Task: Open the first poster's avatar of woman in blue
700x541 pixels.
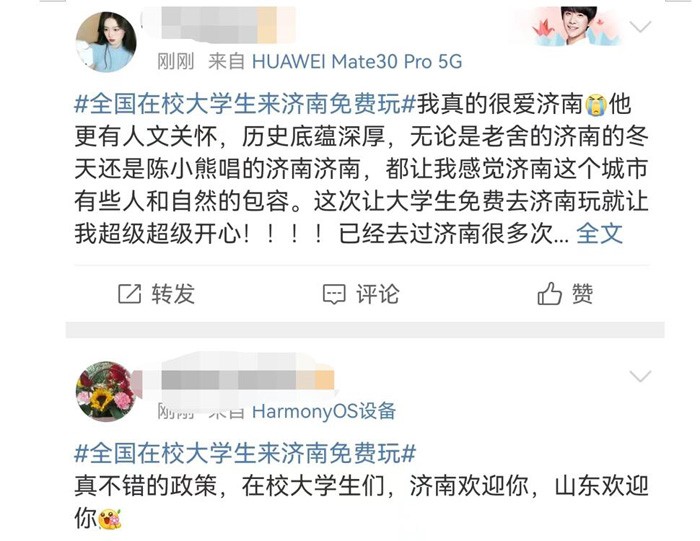Action: tap(106, 42)
